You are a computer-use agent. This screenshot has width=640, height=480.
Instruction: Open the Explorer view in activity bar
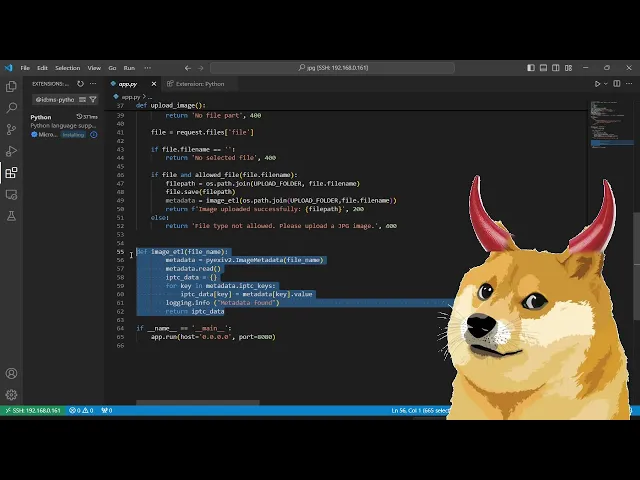click(11, 87)
